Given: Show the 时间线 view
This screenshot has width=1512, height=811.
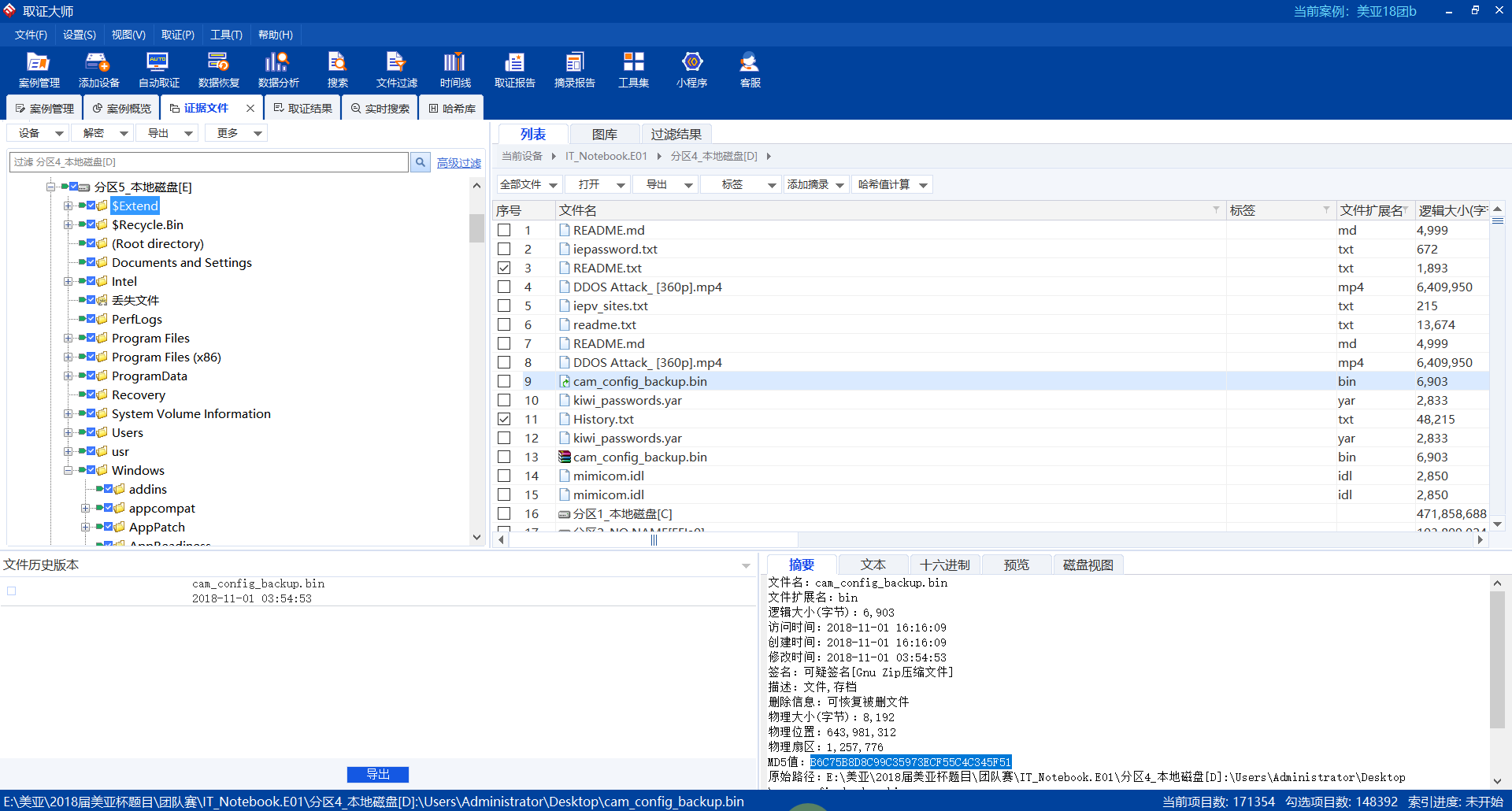Looking at the screenshot, I should (455, 70).
